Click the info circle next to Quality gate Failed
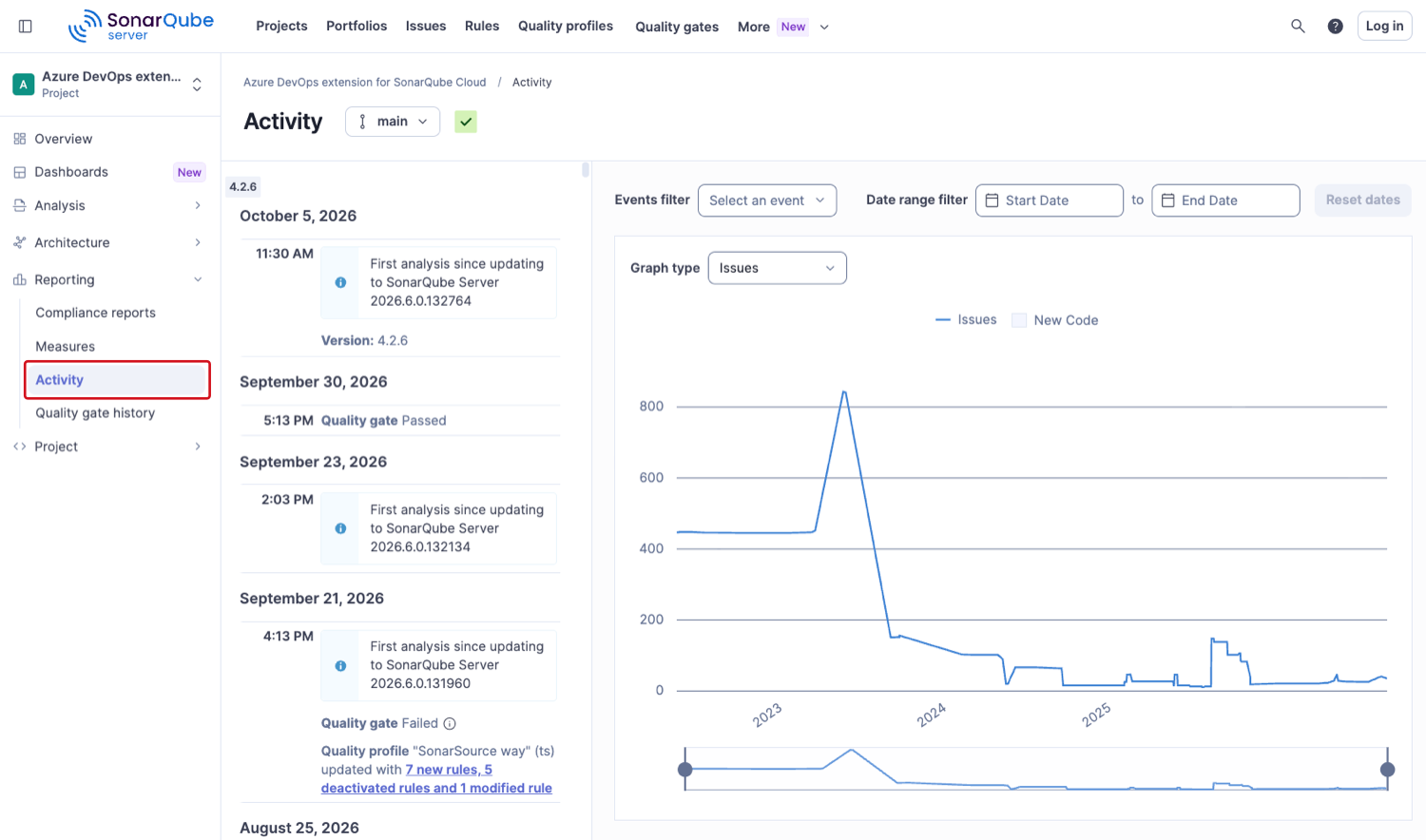Image resolution: width=1426 pixels, height=840 pixels. point(450,723)
